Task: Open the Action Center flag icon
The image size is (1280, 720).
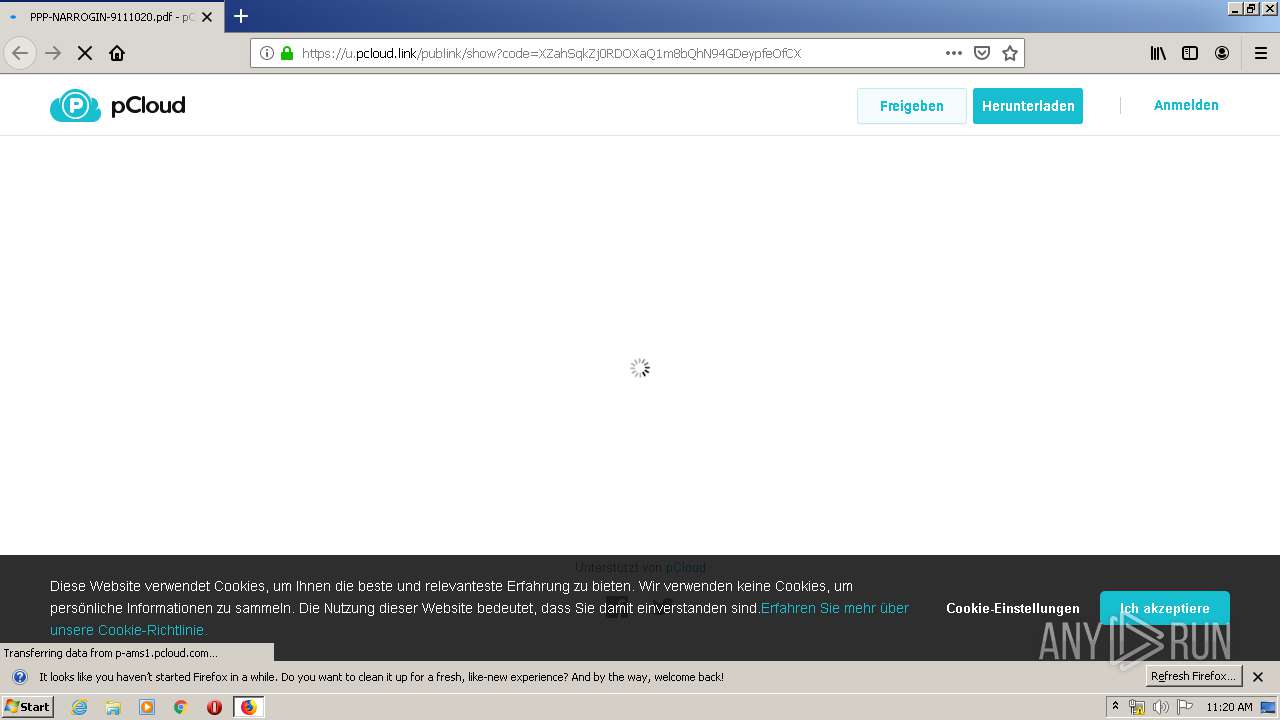Action: click(1185, 707)
